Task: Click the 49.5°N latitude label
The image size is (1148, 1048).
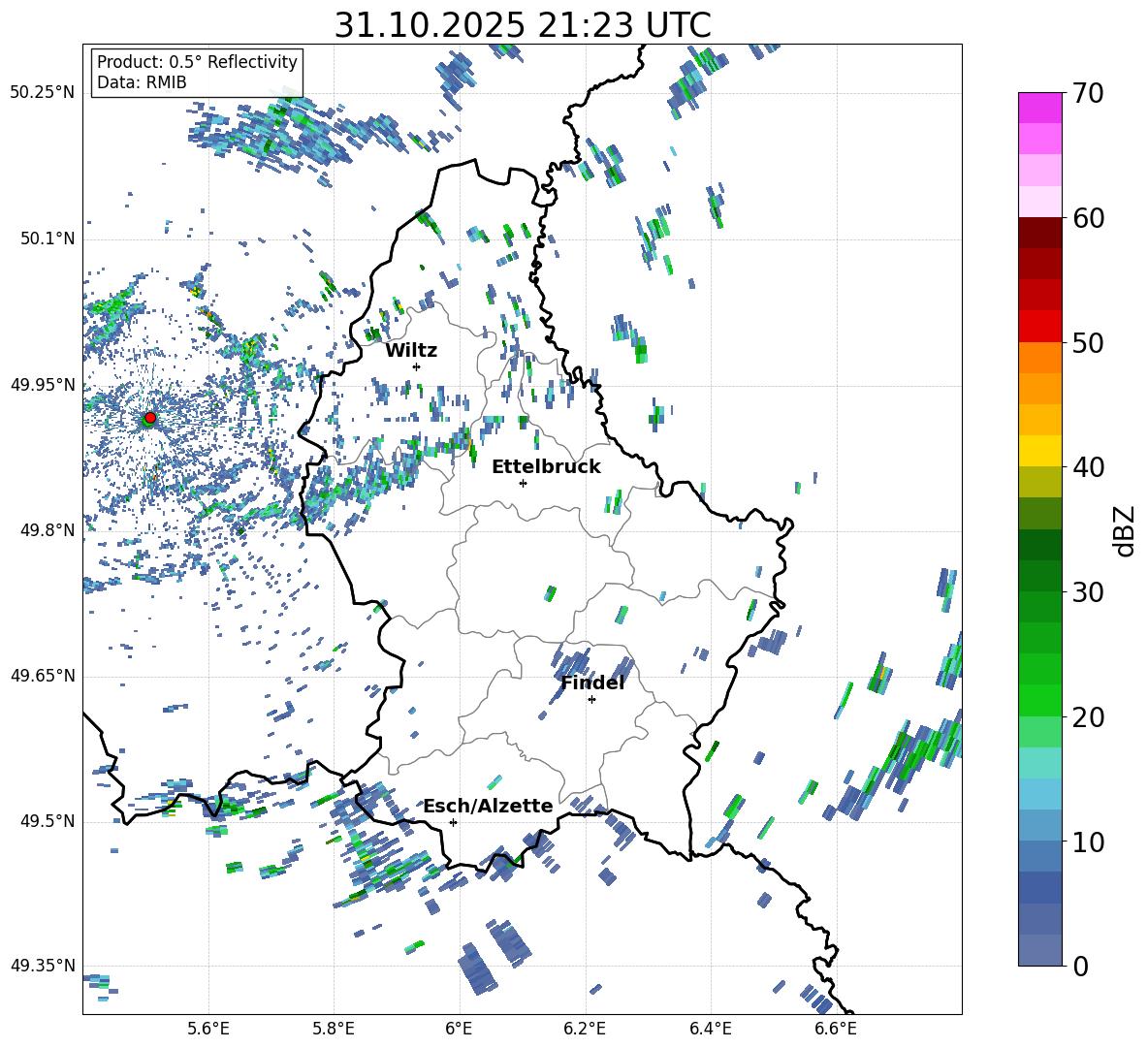Action: [47, 822]
